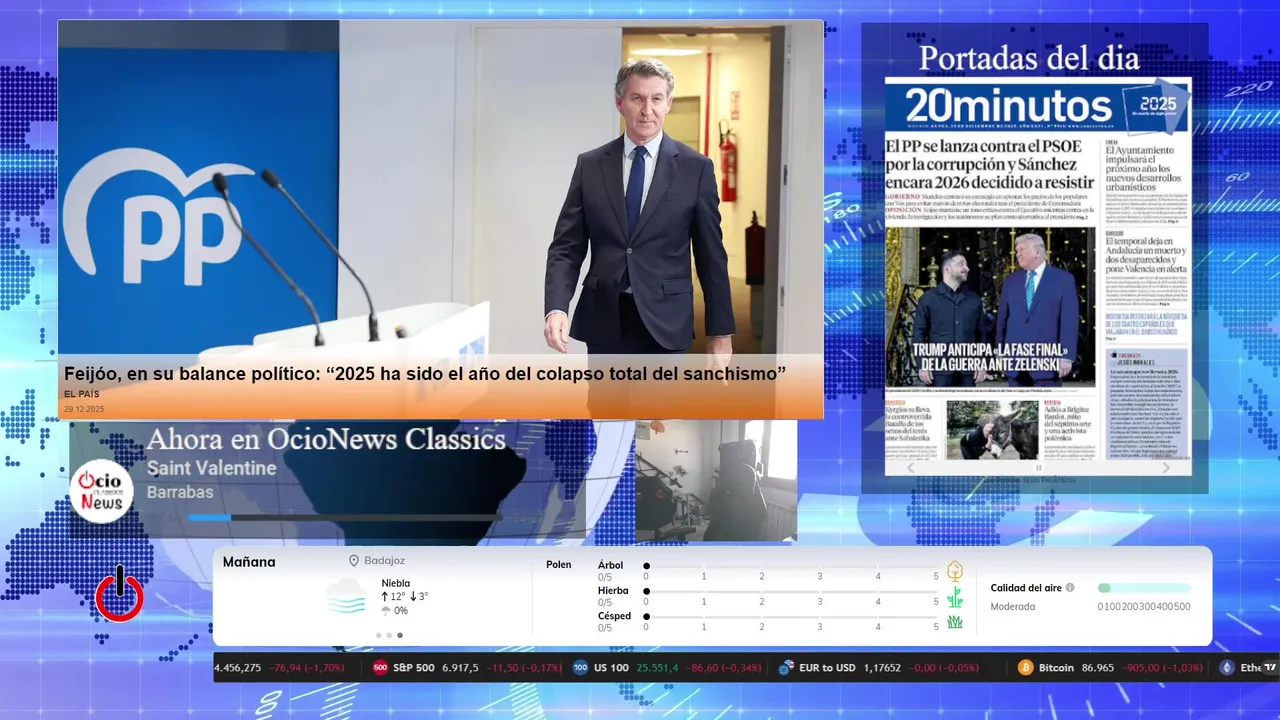The image size is (1280, 720).
Task: Click the 'Mañana' forecast label
Action: point(249,562)
